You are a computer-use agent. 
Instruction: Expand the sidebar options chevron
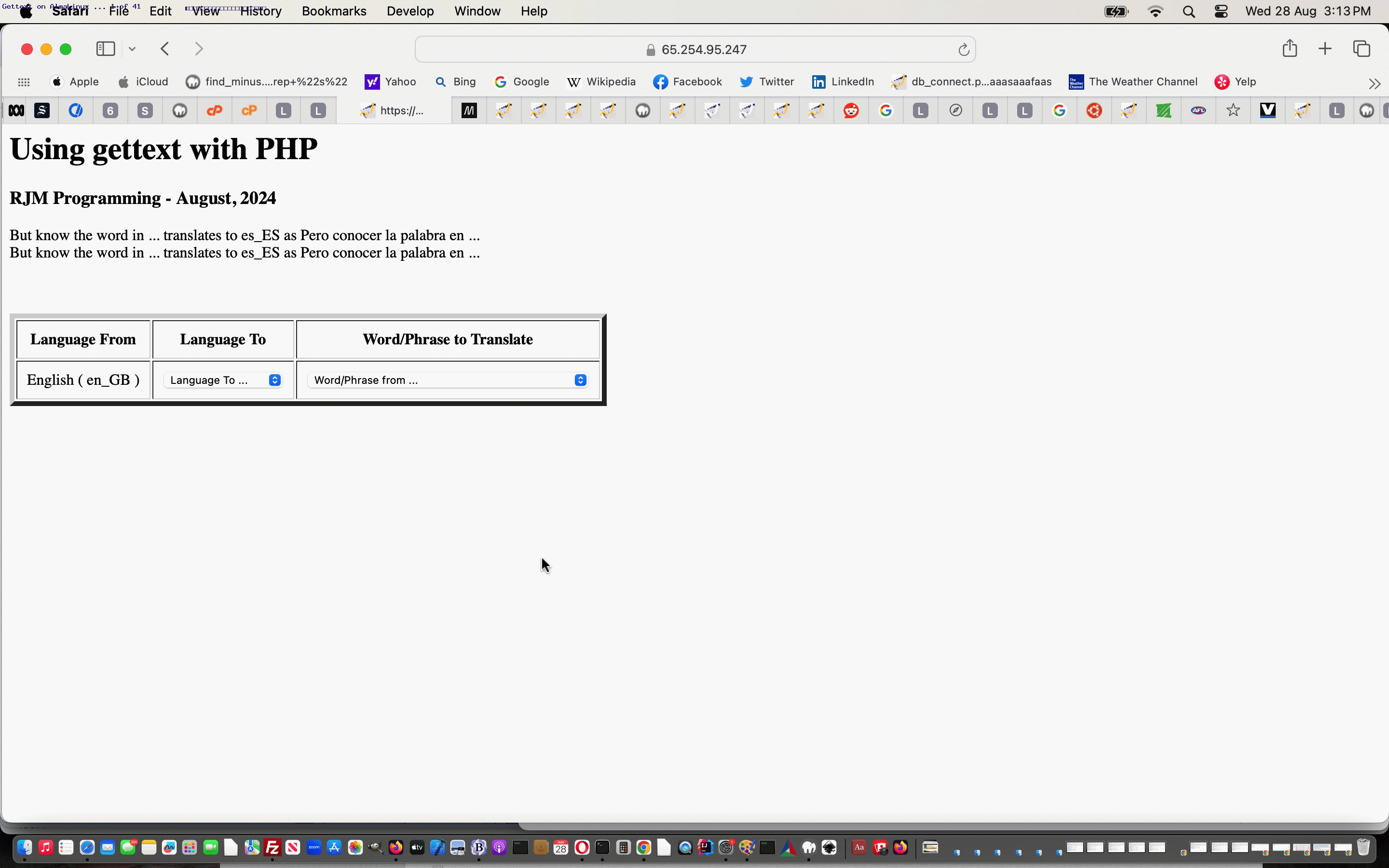(132, 49)
